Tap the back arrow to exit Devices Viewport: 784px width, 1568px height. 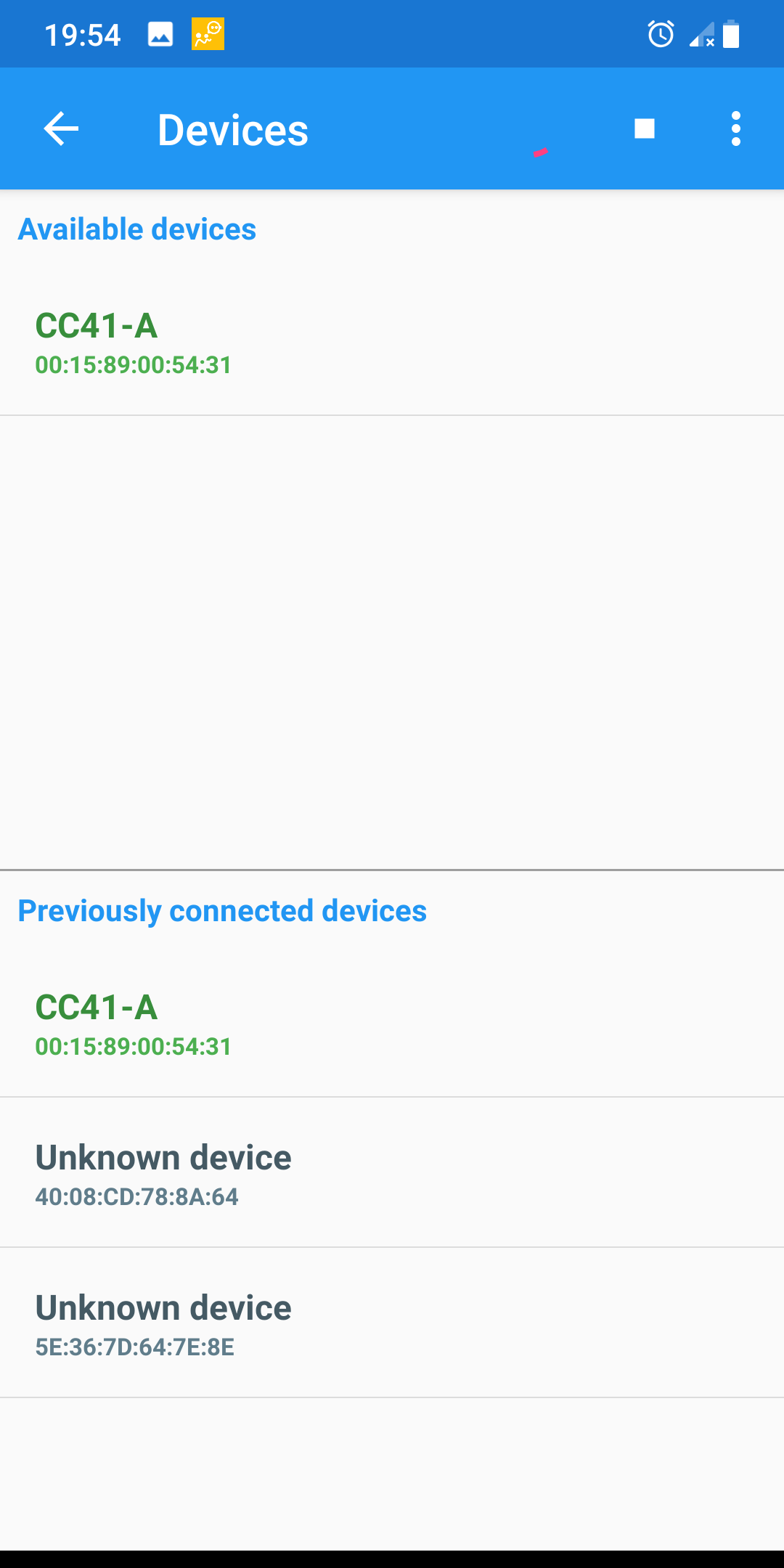[x=60, y=128]
